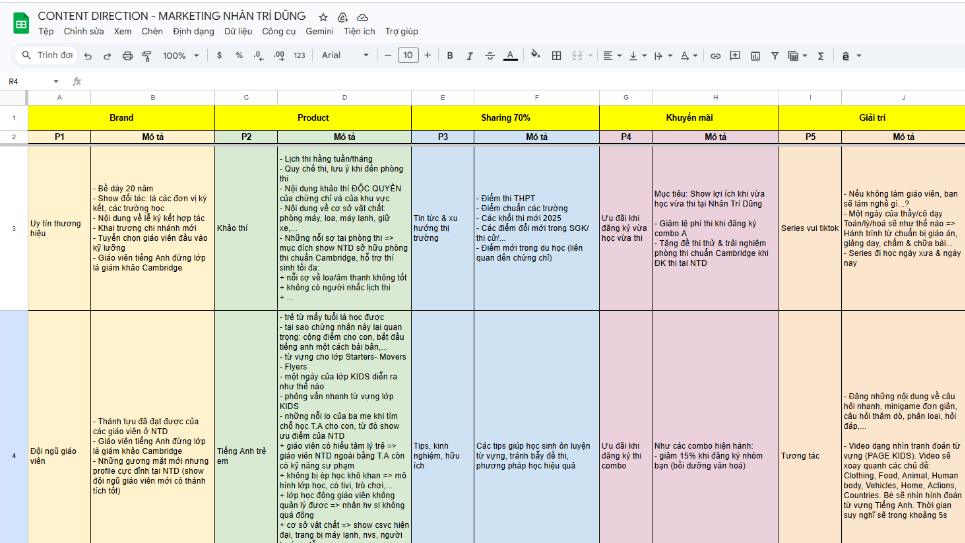The width and height of the screenshot is (965, 543).
Task: Open the Gemini menu
Action: tap(319, 31)
